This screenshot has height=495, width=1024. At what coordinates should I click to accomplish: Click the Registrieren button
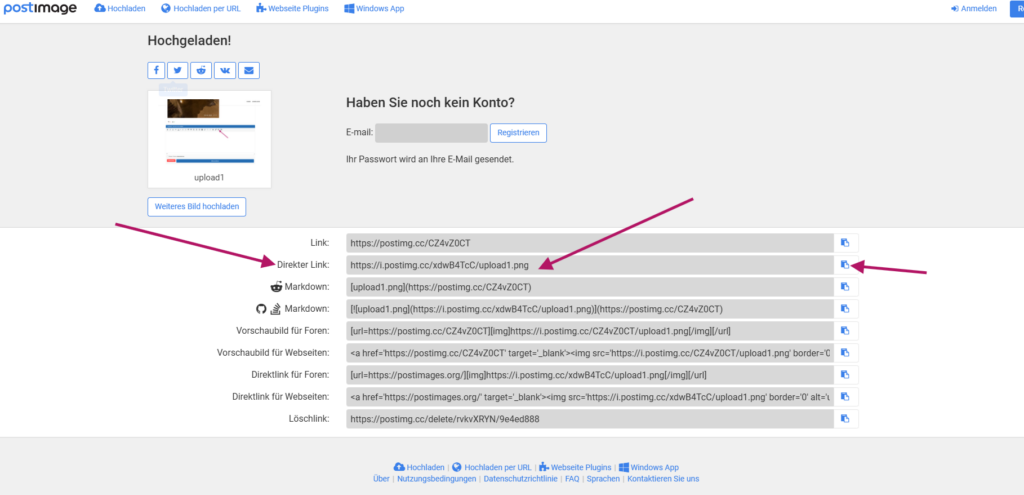518,133
